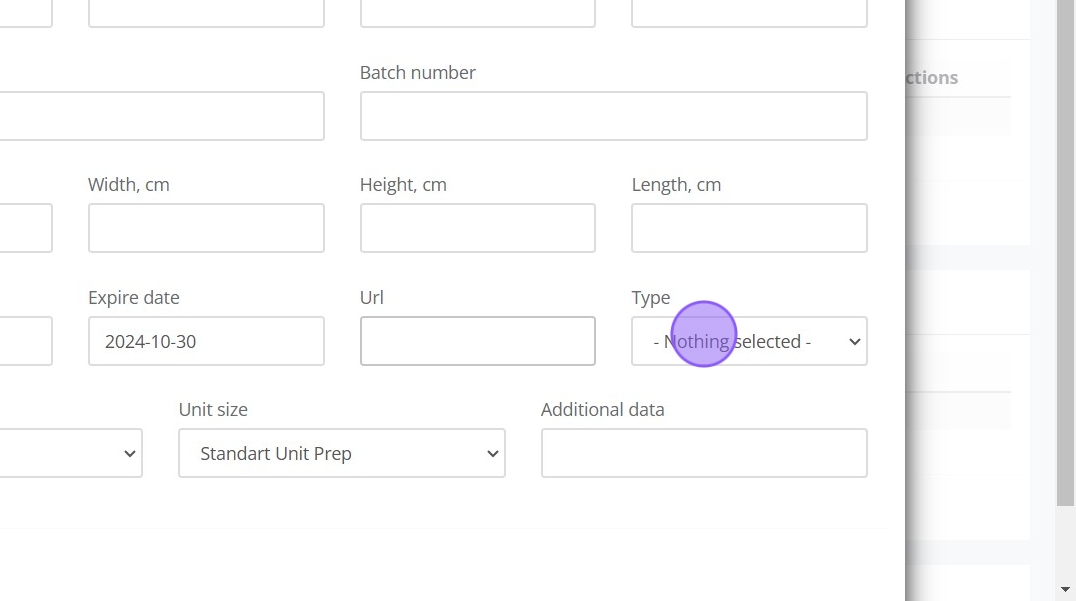Screen dimensions: 1076x601
Task: Click the page's vertical scrollbar thumb
Action: pyautogui.click(x=1066, y=250)
